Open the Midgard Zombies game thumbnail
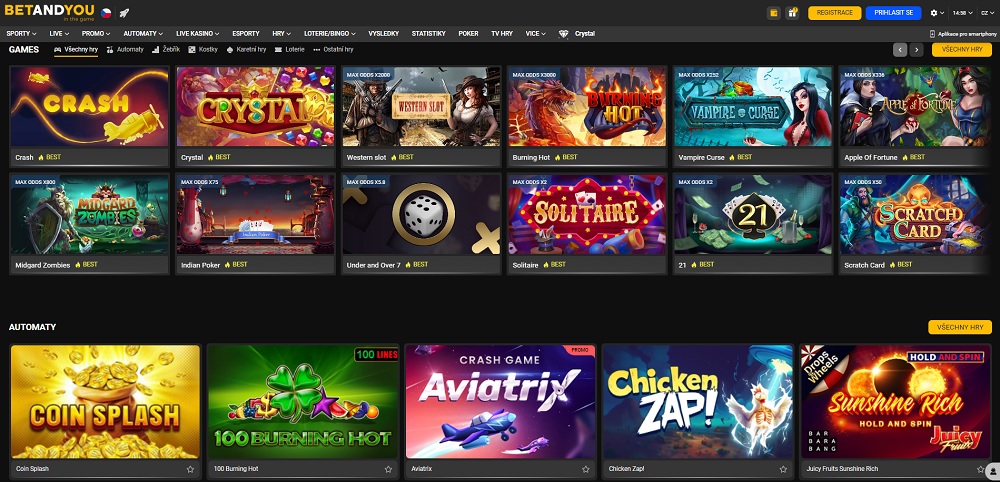 click(89, 214)
